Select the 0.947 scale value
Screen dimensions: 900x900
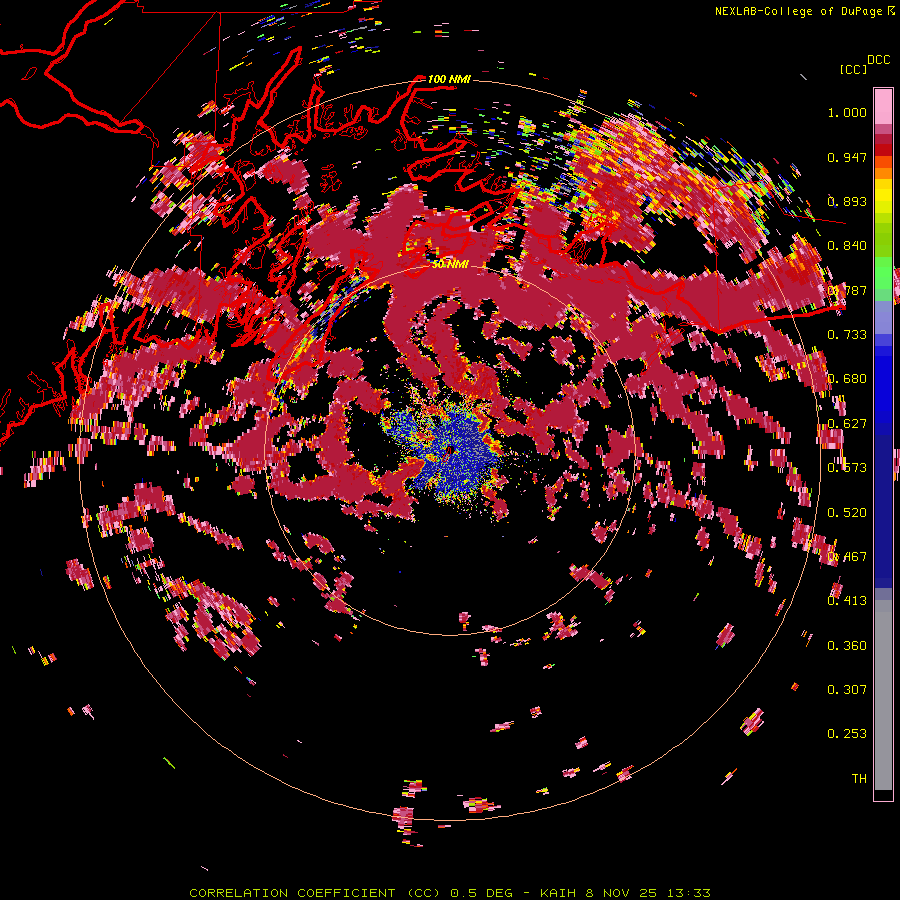point(847,157)
